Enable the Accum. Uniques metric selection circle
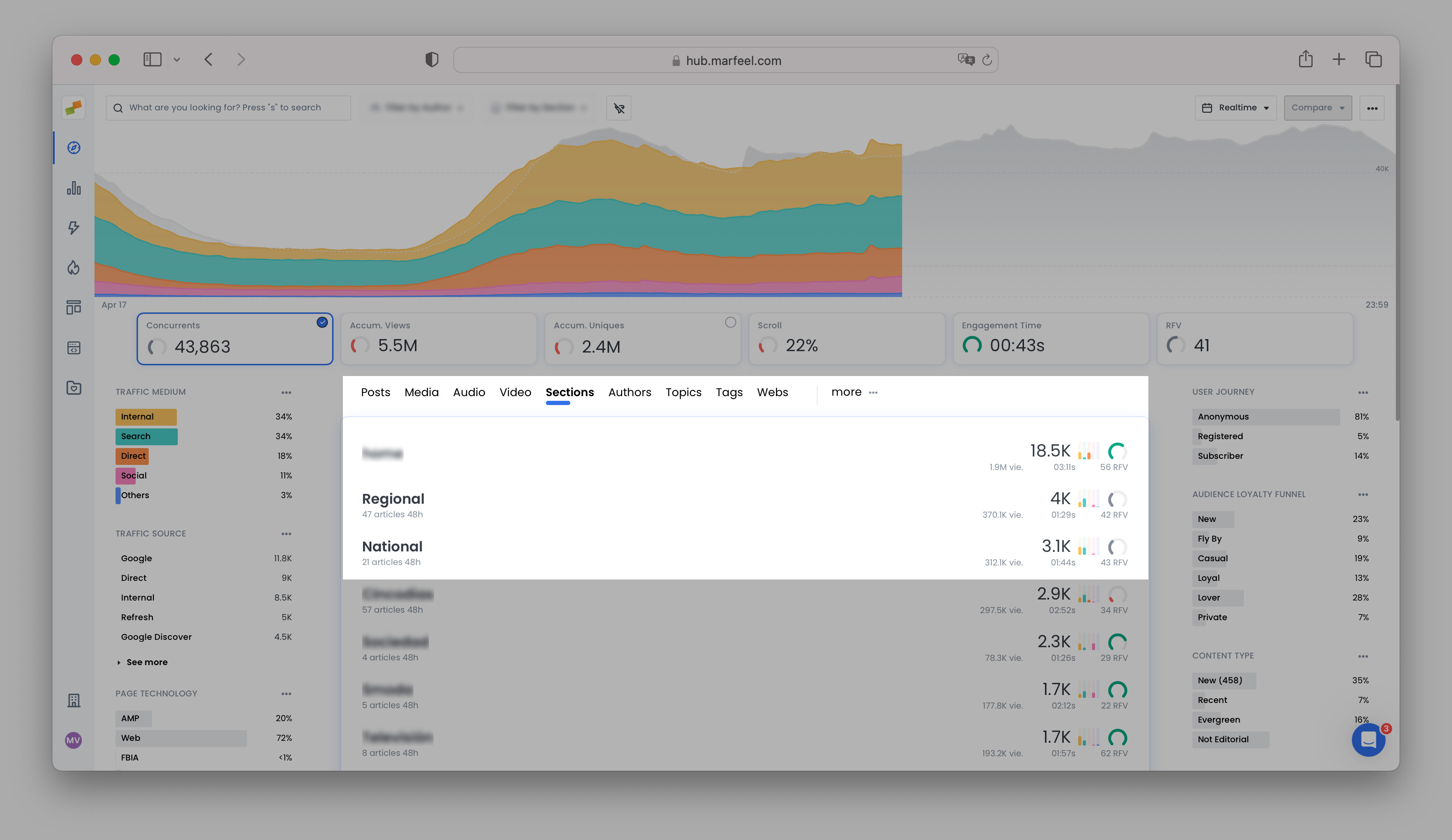 click(731, 323)
